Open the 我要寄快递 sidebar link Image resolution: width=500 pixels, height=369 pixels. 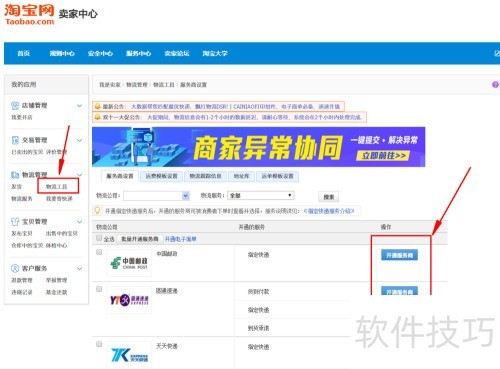point(59,199)
